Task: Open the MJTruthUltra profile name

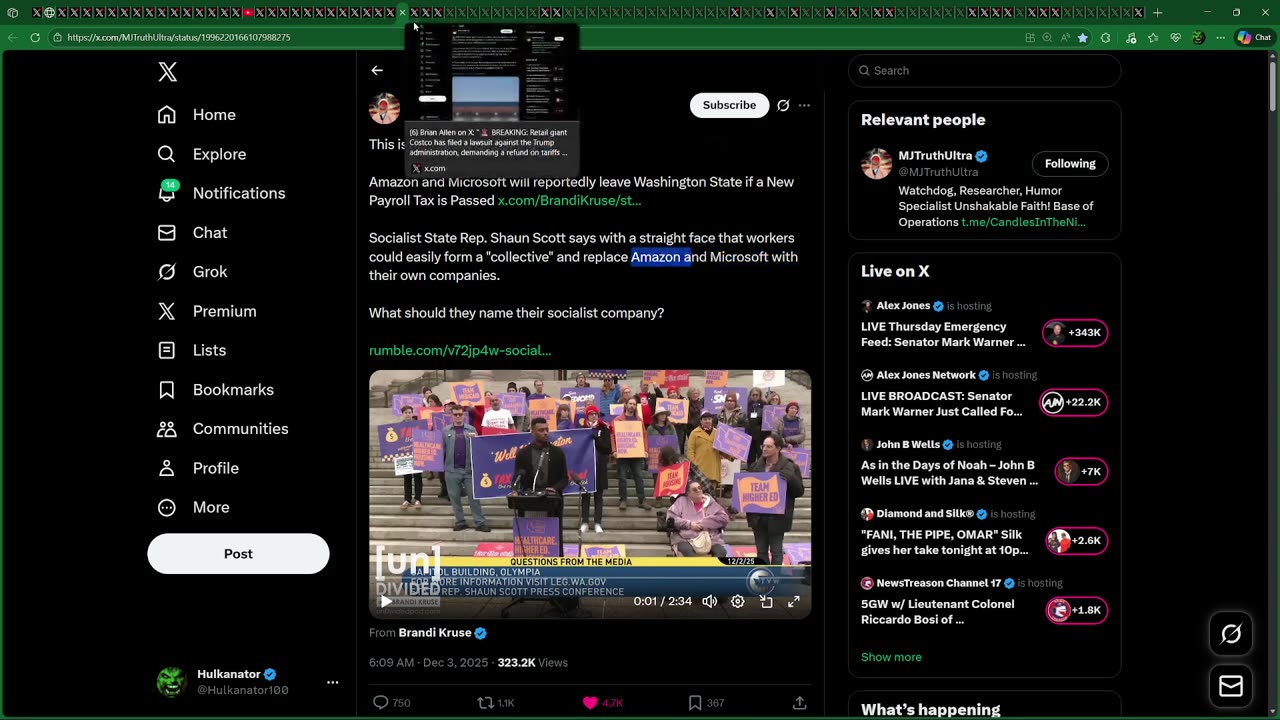Action: coord(935,156)
